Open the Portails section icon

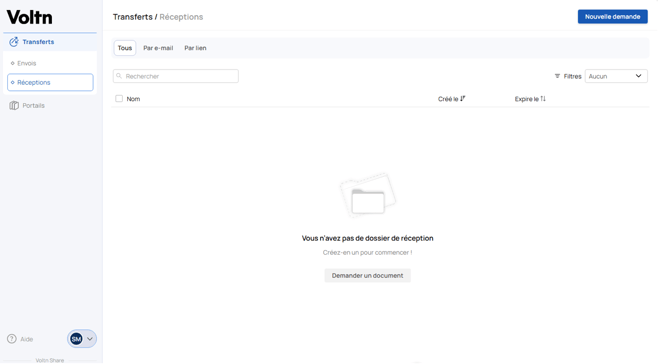pyautogui.click(x=14, y=106)
